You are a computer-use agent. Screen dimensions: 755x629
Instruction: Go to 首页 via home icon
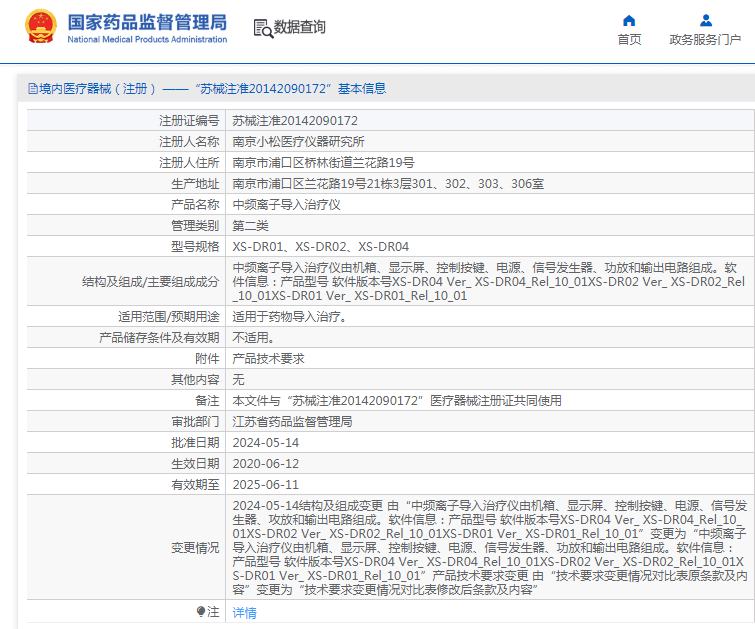pyautogui.click(x=629, y=20)
